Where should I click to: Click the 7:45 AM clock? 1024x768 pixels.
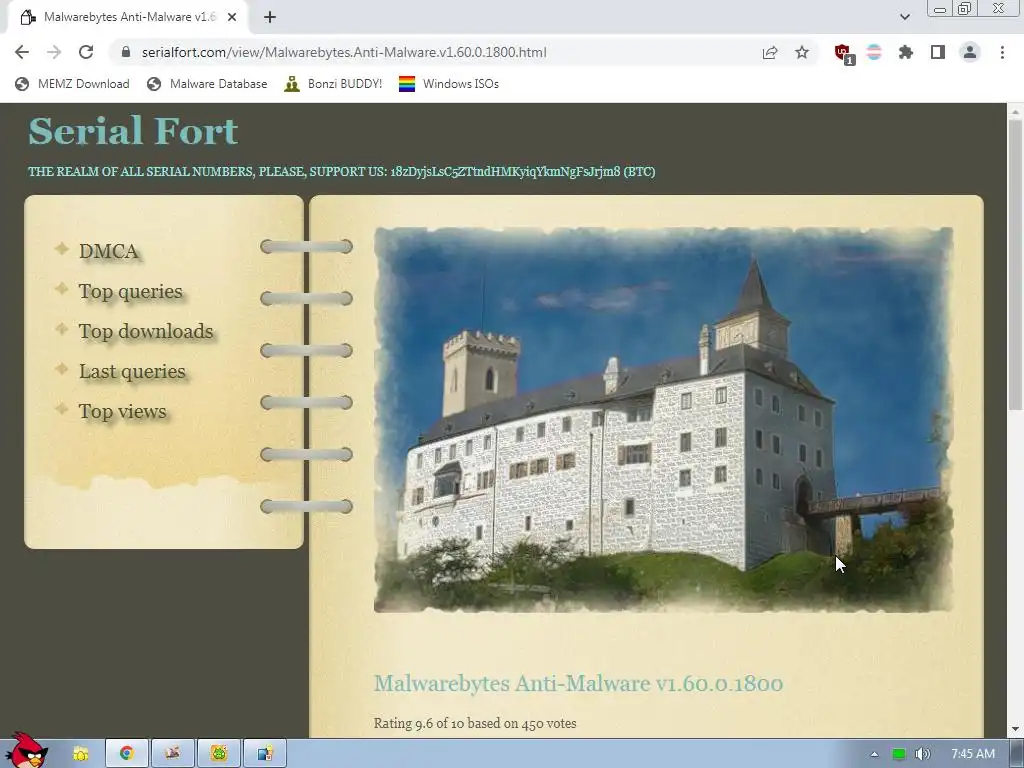973,754
